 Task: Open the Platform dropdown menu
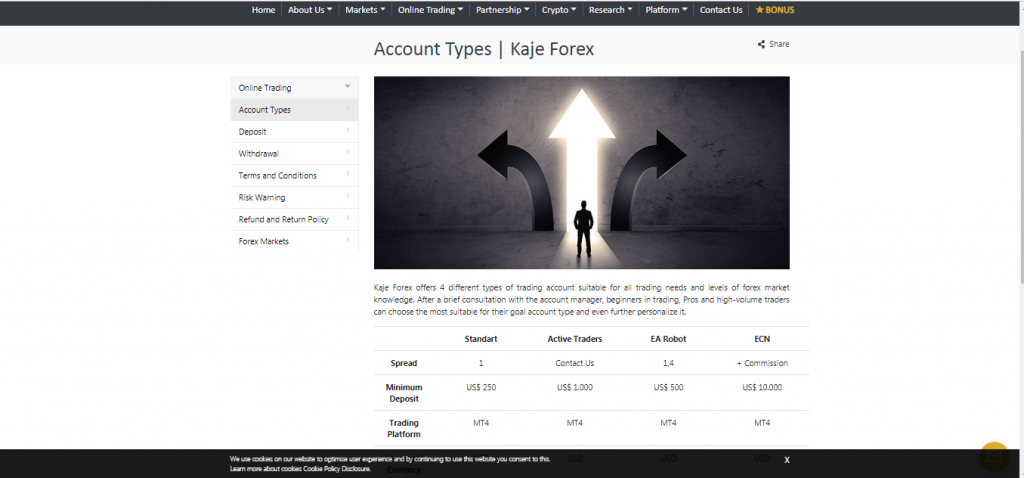click(x=666, y=10)
